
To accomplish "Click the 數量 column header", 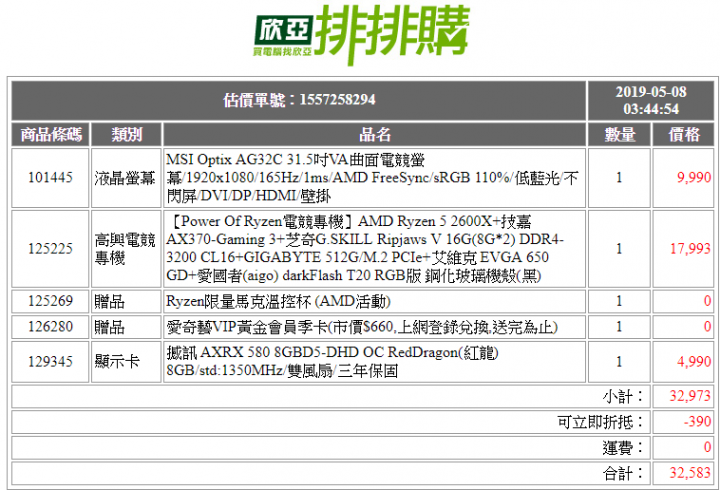I will point(619,135).
